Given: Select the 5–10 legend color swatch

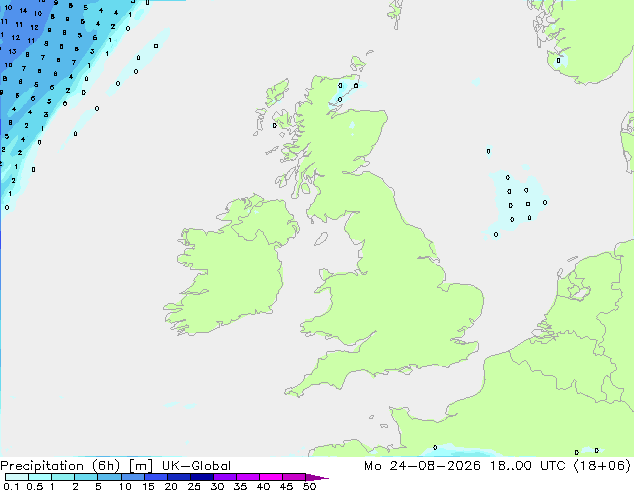Looking at the screenshot, I should (x=109, y=477).
